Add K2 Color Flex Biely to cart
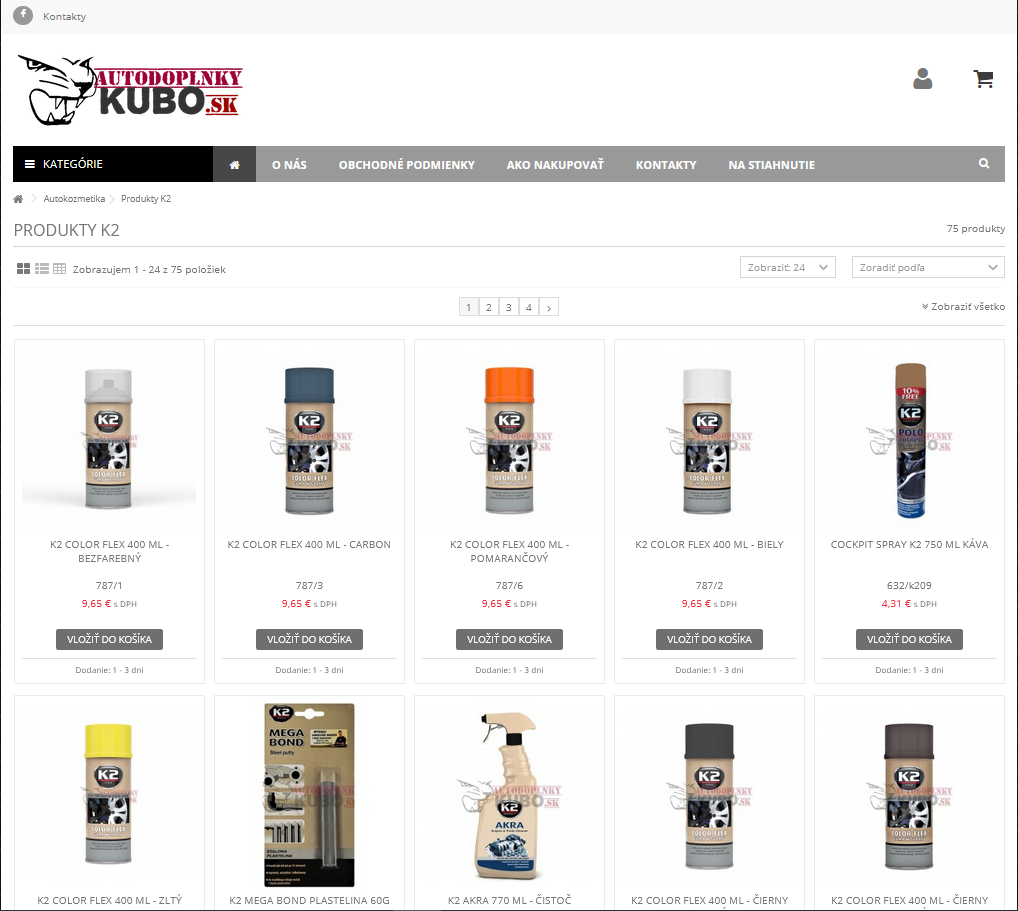Screen dimensions: 1018x911 click(709, 640)
